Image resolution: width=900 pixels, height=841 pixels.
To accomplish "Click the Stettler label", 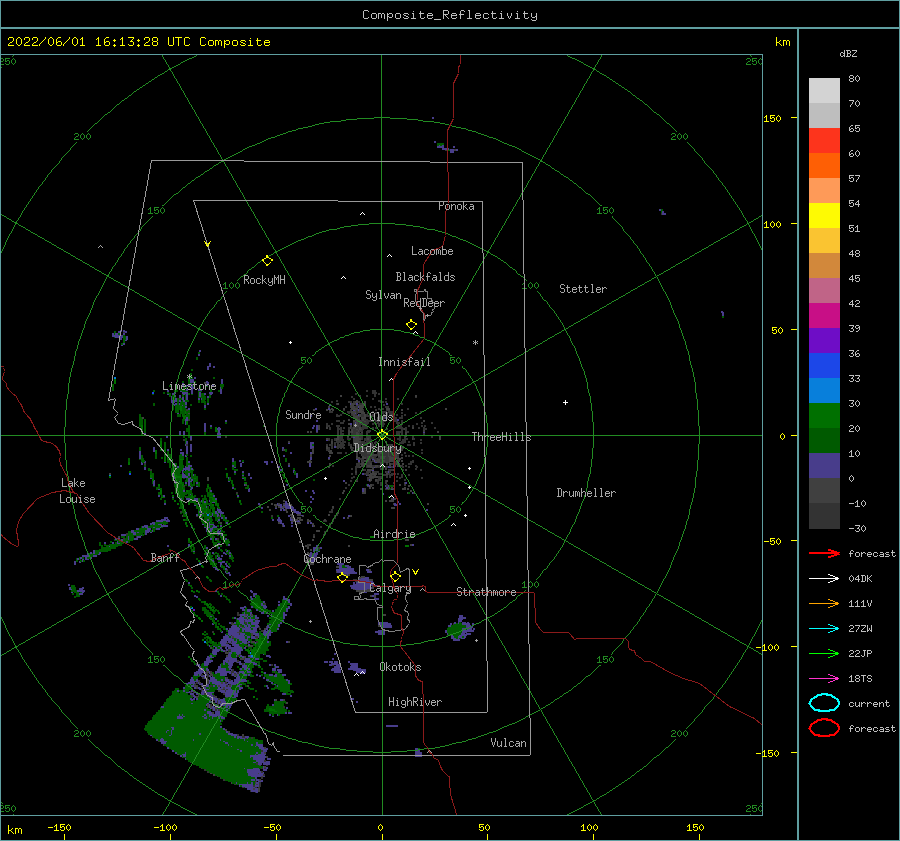I will pos(583,289).
